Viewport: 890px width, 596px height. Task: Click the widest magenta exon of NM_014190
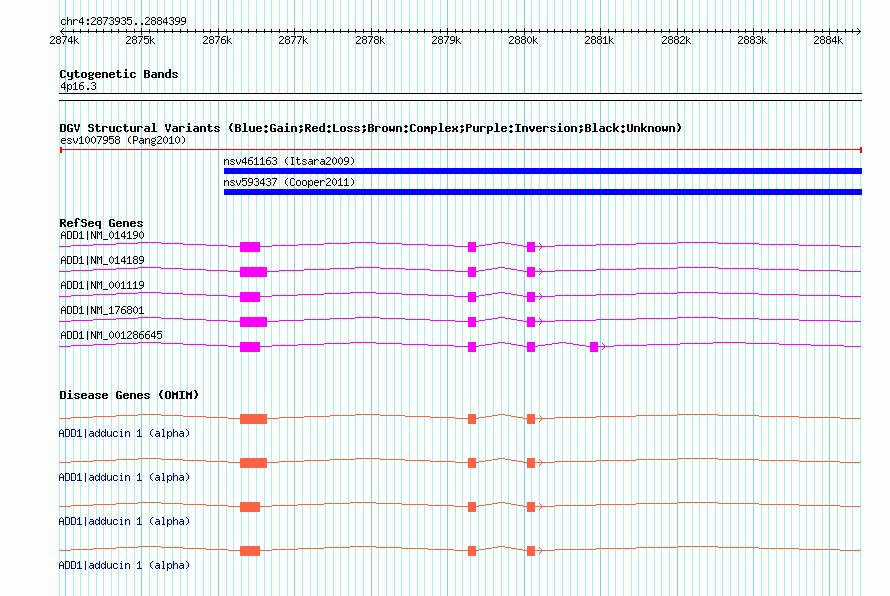point(250,247)
